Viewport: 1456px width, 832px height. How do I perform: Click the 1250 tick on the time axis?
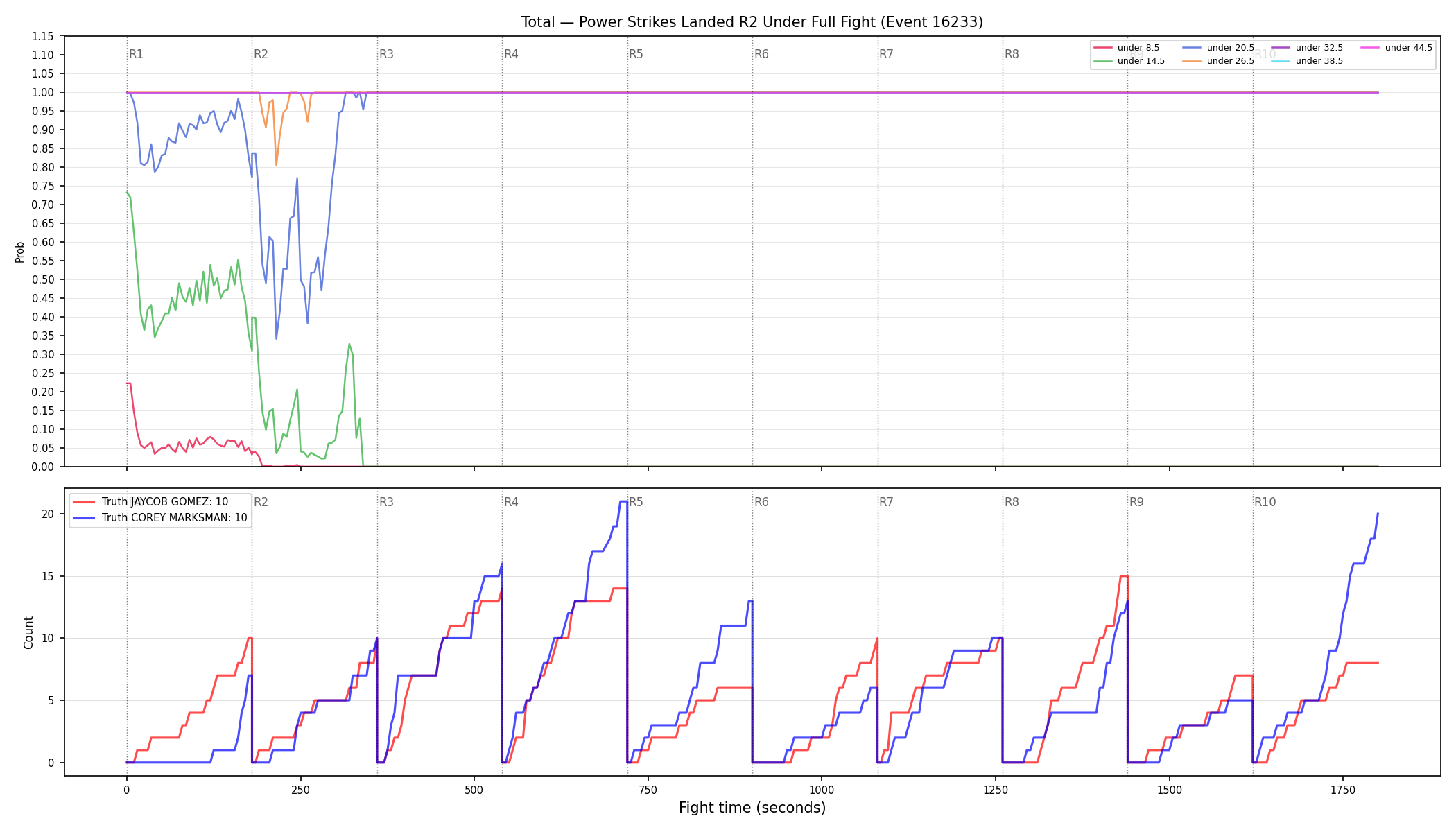tap(996, 789)
